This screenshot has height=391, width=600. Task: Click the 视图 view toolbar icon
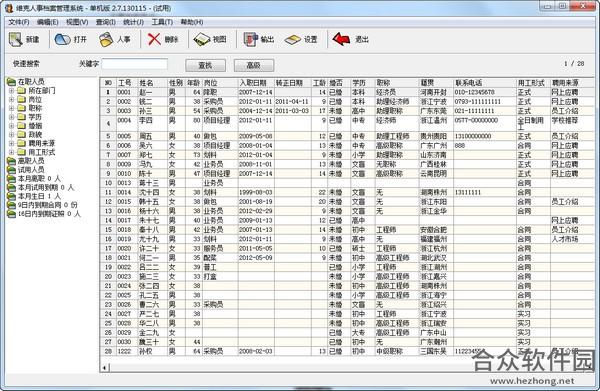click(201, 39)
